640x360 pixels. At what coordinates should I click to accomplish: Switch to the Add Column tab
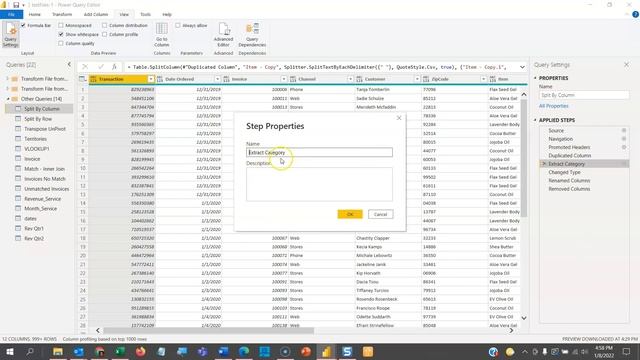(96, 14)
